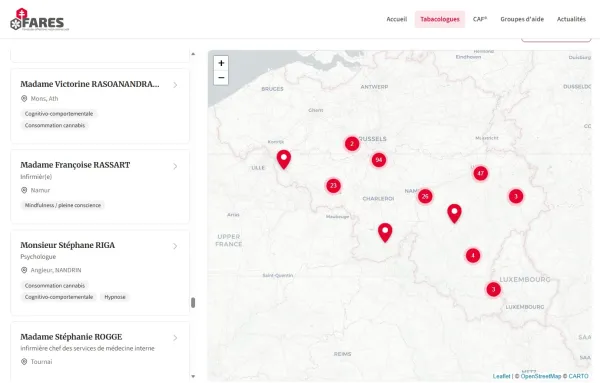Image resolution: width=600 pixels, height=383 pixels.
Task: Zoom out on the map
Action: pyautogui.click(x=221, y=78)
